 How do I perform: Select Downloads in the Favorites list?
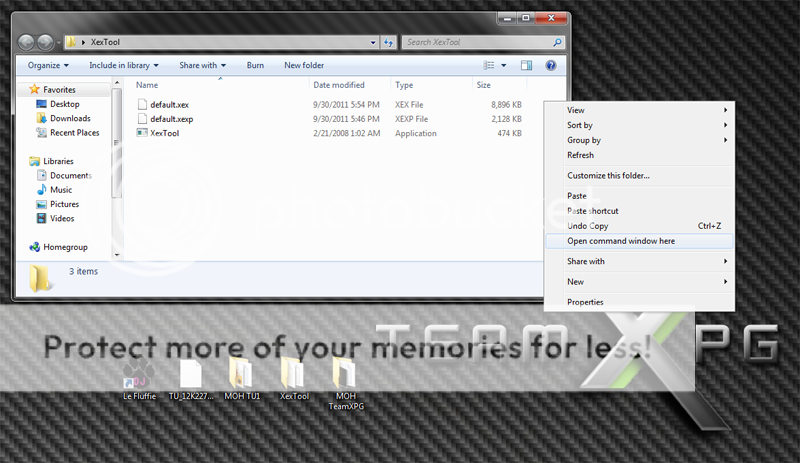[x=70, y=118]
